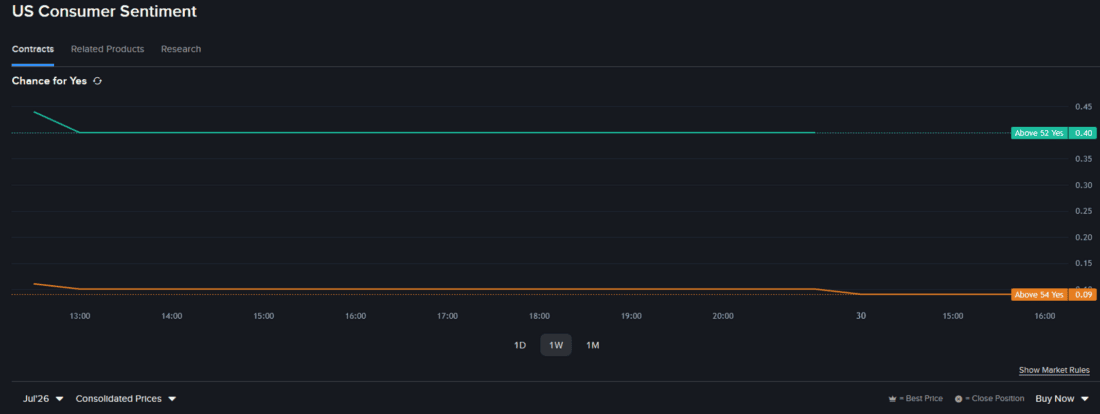Screen dimensions: 1100x414
Task: Click the 0.09 orange price tag
Action: pos(1082,295)
